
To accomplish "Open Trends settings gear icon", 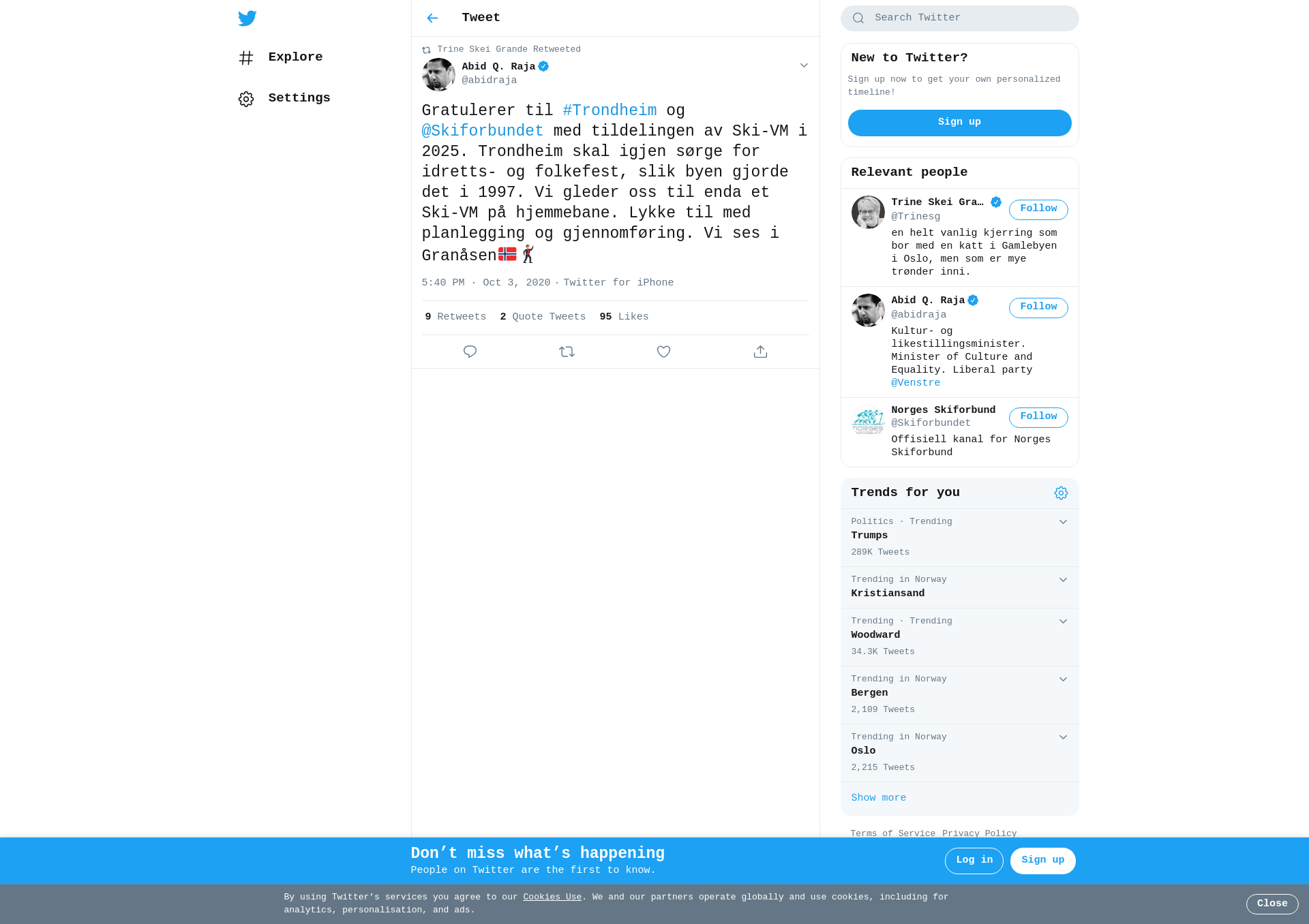I will pyautogui.click(x=1061, y=493).
